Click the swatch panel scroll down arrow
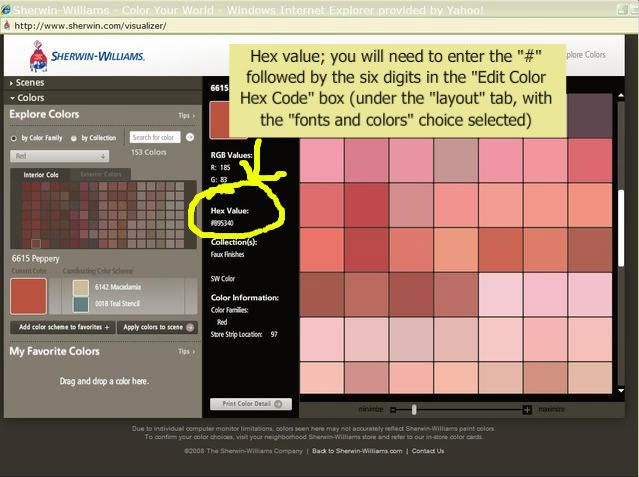Viewport: 639px width, 477px height. 621,390
